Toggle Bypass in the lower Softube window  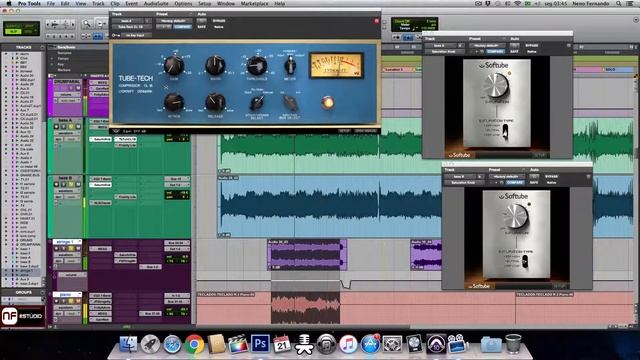pos(551,177)
